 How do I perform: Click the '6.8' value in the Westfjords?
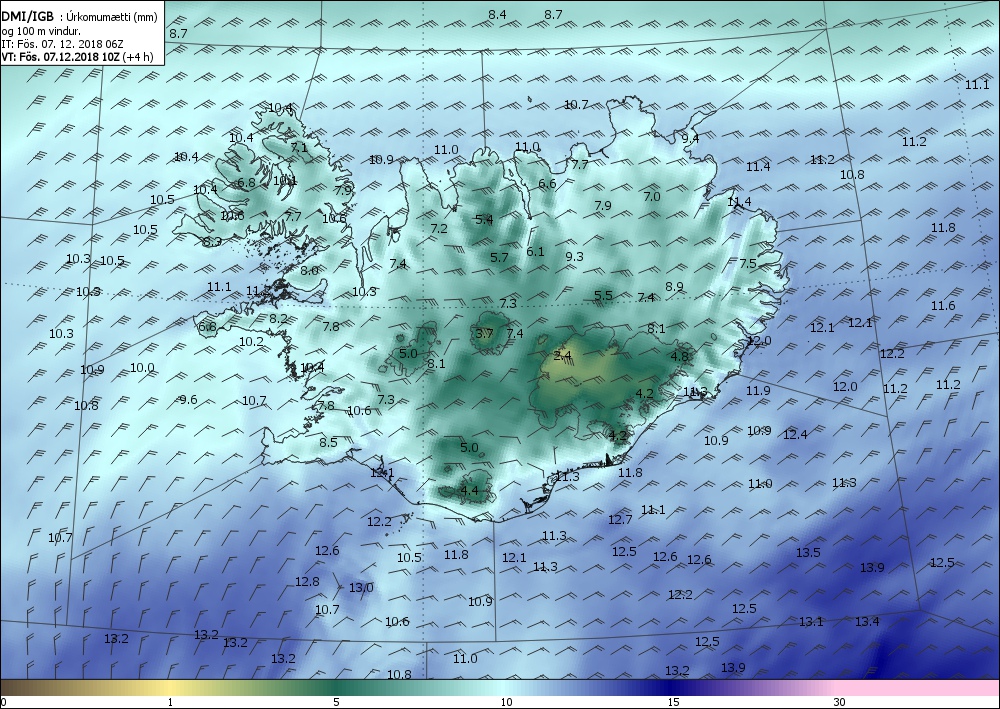(x=246, y=182)
